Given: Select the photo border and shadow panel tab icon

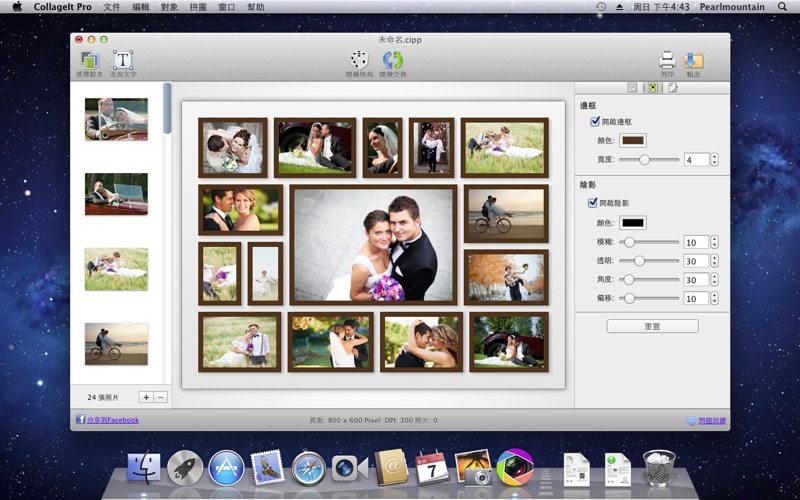Looking at the screenshot, I should tap(653, 88).
